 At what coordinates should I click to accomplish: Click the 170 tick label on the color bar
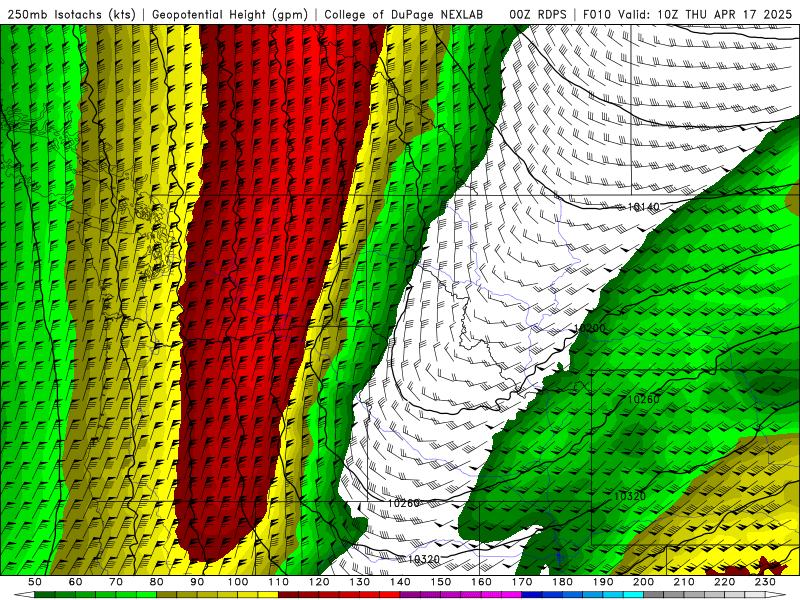[x=522, y=582]
